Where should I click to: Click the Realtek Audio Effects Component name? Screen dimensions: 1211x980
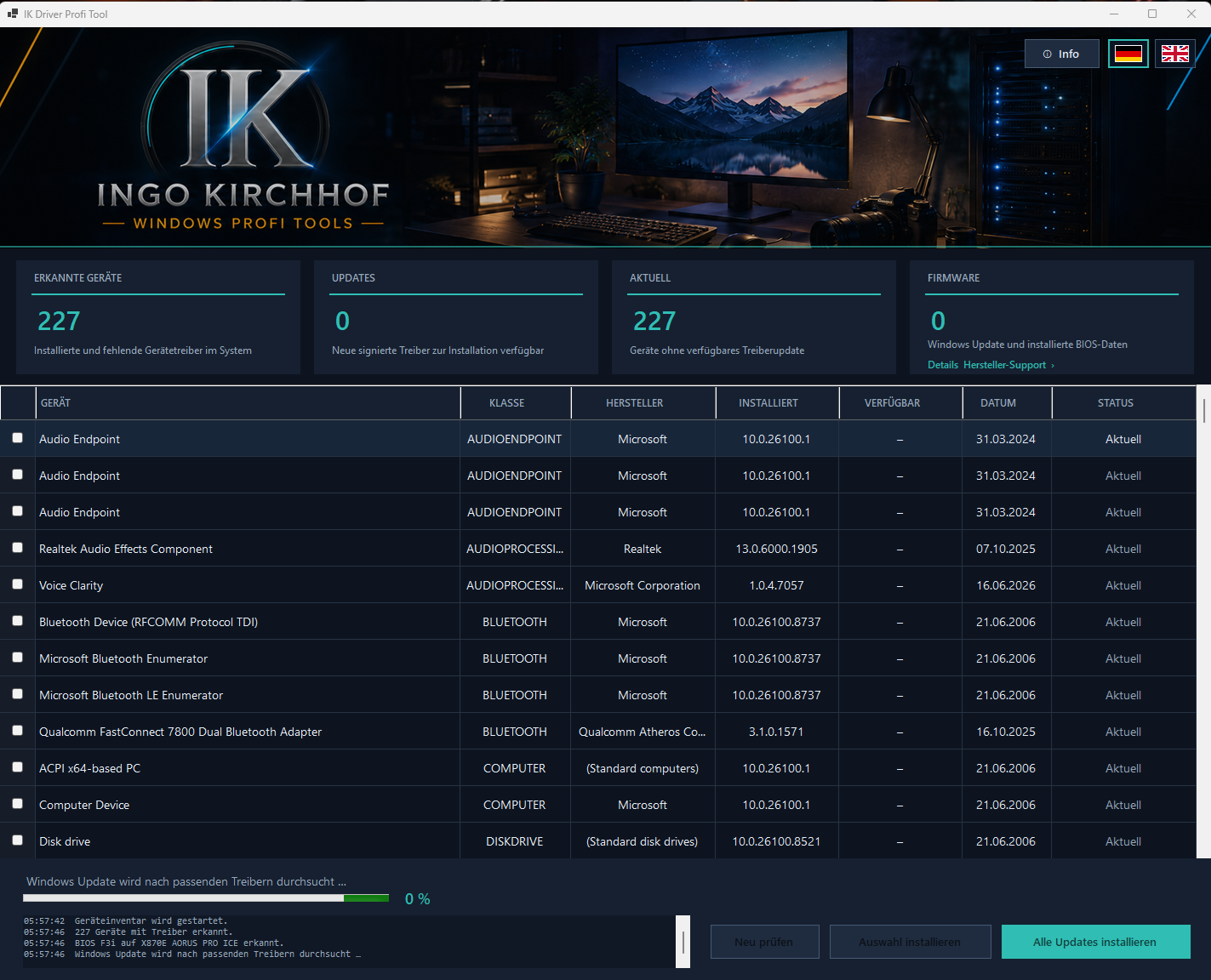coord(126,549)
